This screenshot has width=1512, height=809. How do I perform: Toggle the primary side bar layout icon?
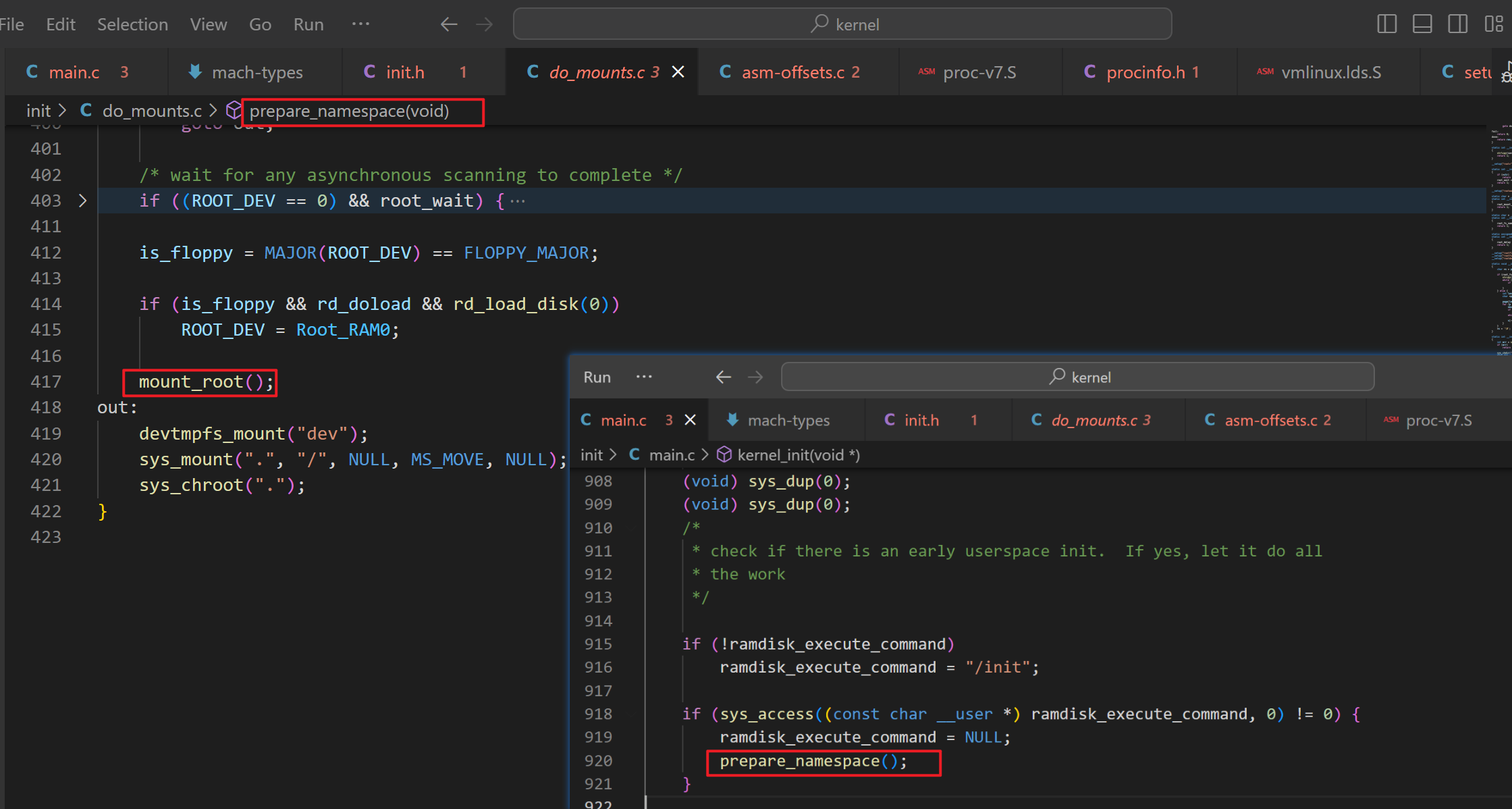[1386, 24]
